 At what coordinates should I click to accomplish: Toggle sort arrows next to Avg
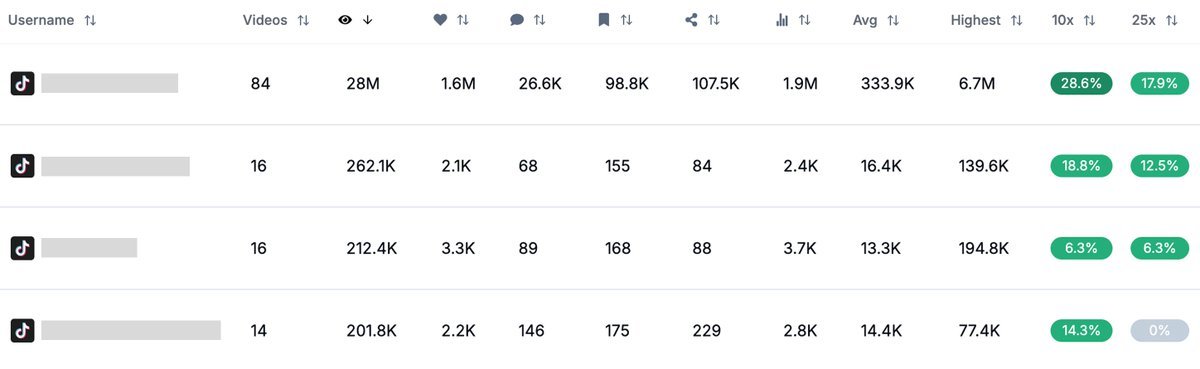click(x=893, y=20)
